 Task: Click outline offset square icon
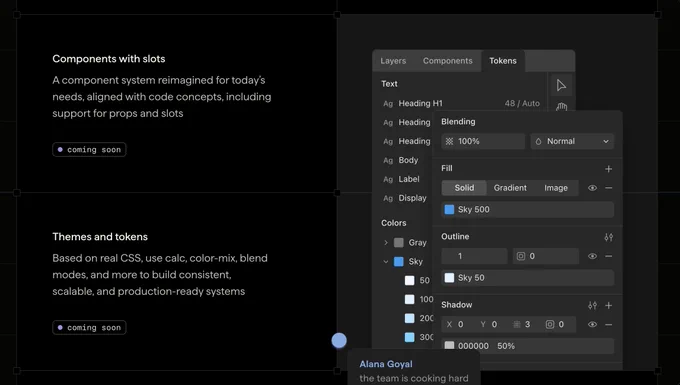pyautogui.click(x=521, y=256)
